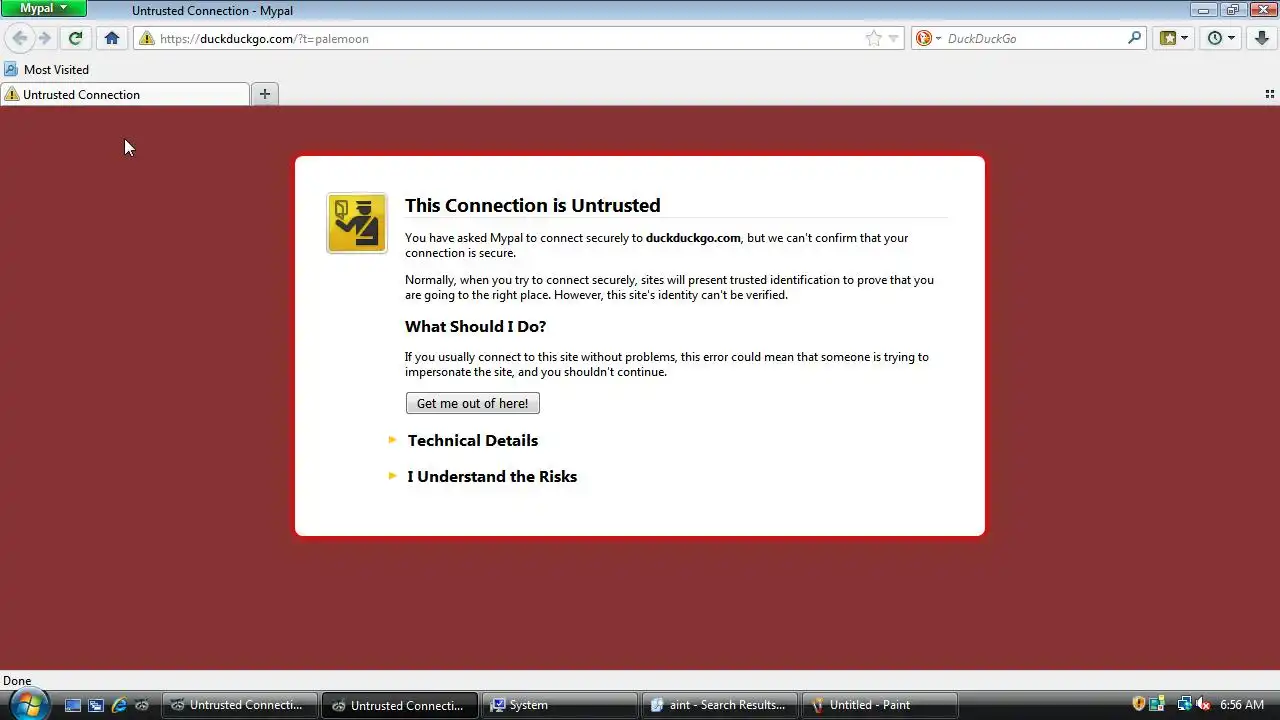
Task: Click Show Desktop in Quick Launch
Action: pos(72,705)
